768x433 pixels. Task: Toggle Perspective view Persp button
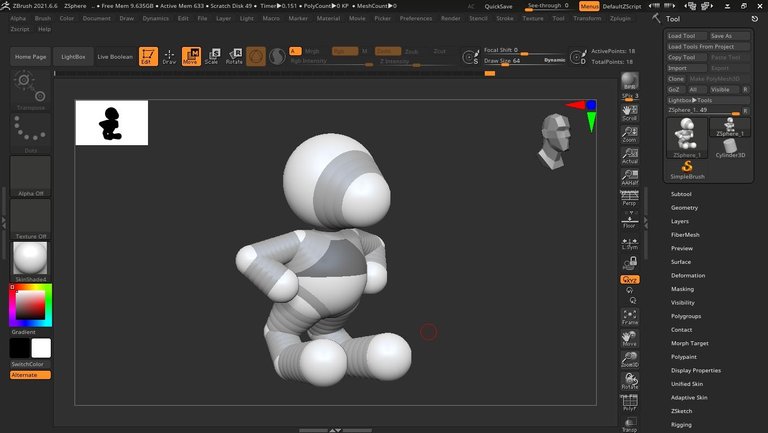pos(629,198)
